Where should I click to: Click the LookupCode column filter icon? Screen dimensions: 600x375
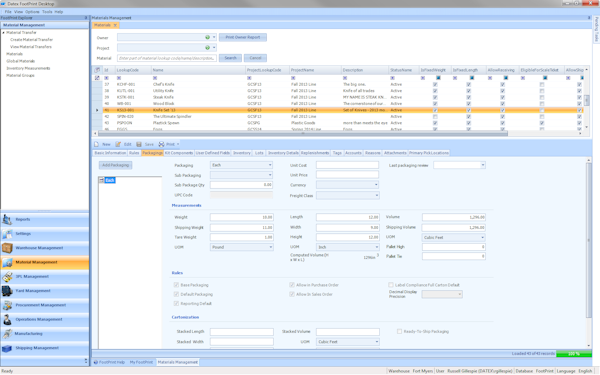point(119,78)
